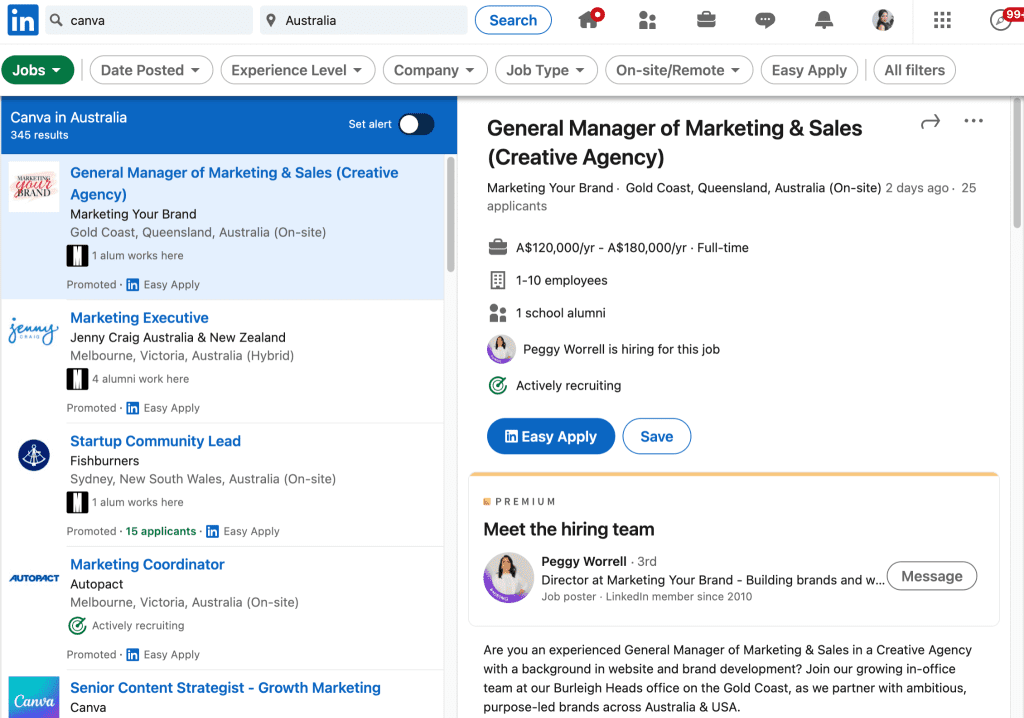Viewport: 1024px width, 718px height.
Task: Open the My Network icon
Action: (x=647, y=20)
